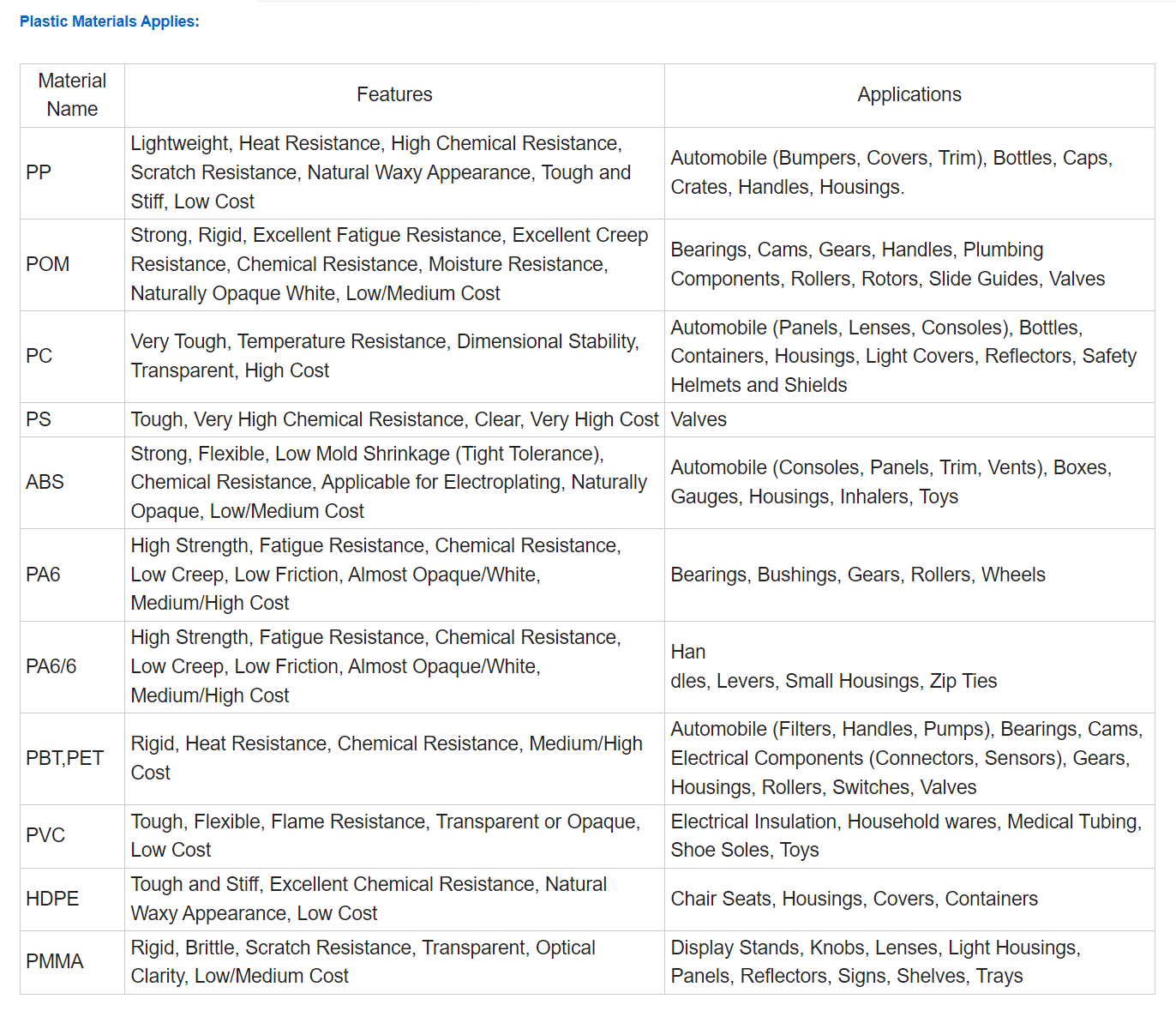Select the PP material name cell
Image resolution: width=1176 pixels, height=1011 pixels.
(x=39, y=172)
